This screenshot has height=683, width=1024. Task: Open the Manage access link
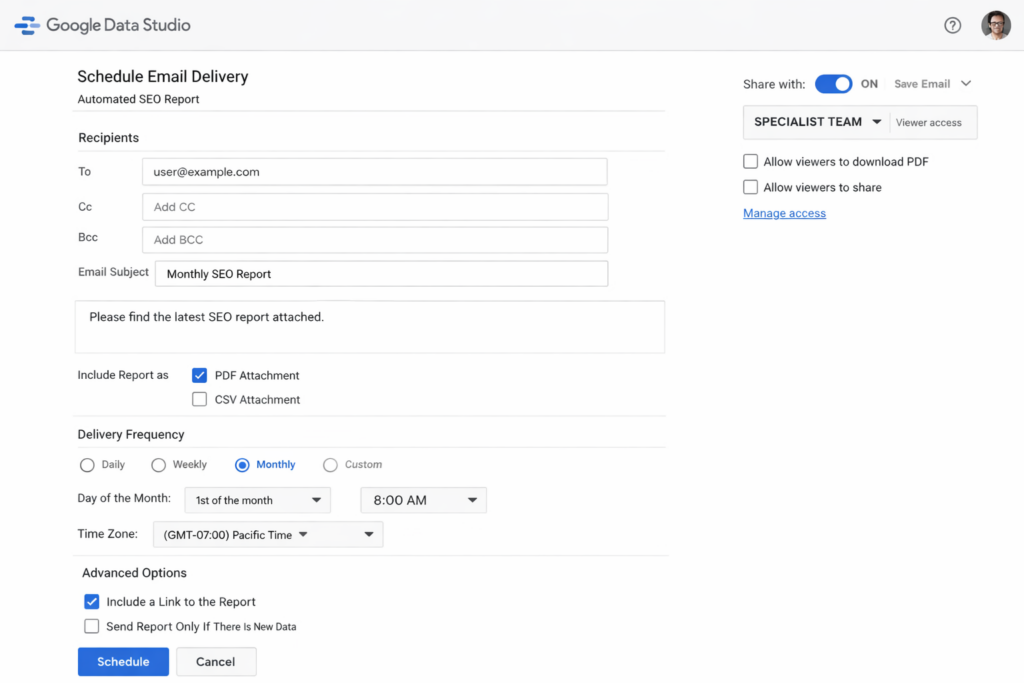[784, 213]
